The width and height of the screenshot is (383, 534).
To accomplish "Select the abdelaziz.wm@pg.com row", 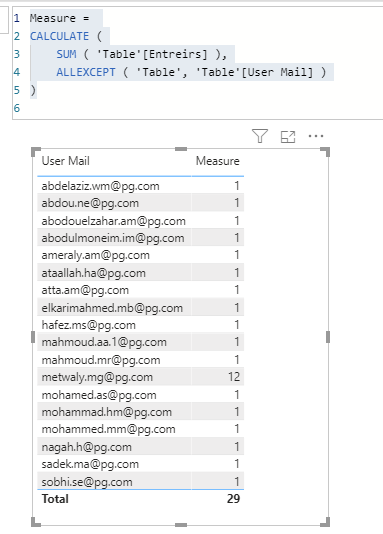I will (141, 186).
